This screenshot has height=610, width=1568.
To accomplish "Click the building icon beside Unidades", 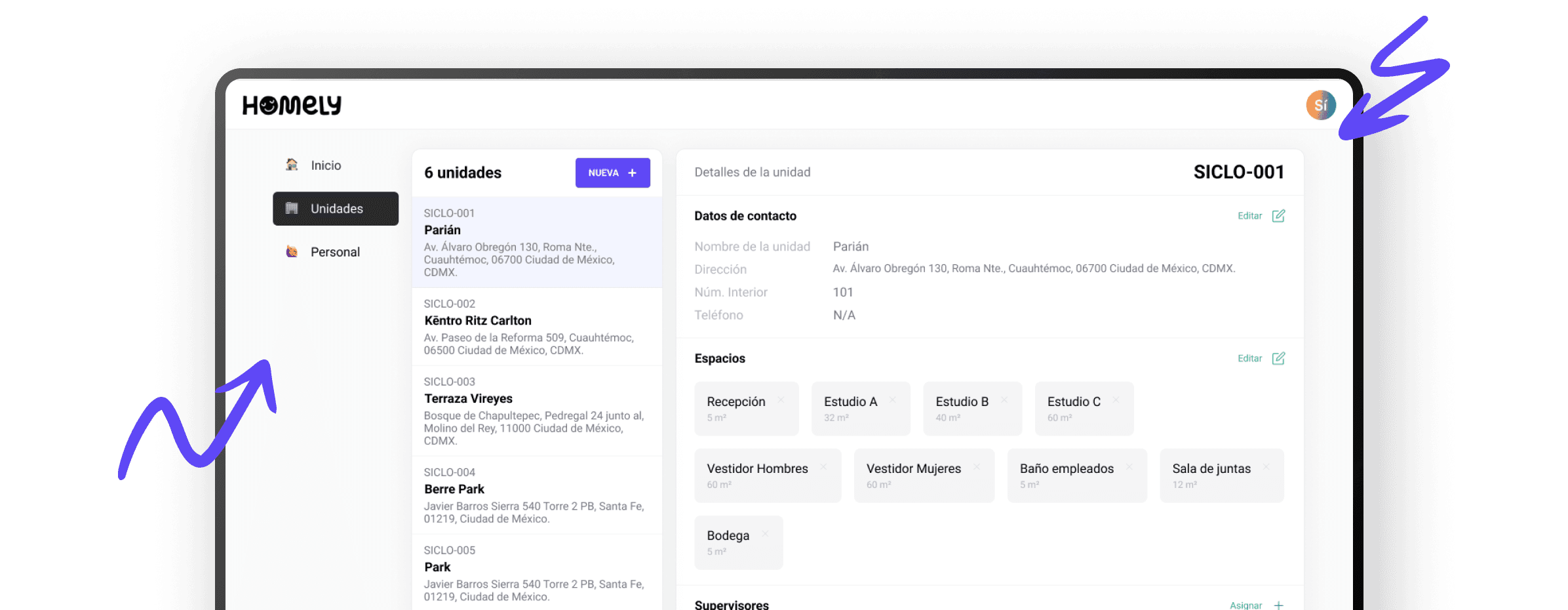I will [292, 209].
